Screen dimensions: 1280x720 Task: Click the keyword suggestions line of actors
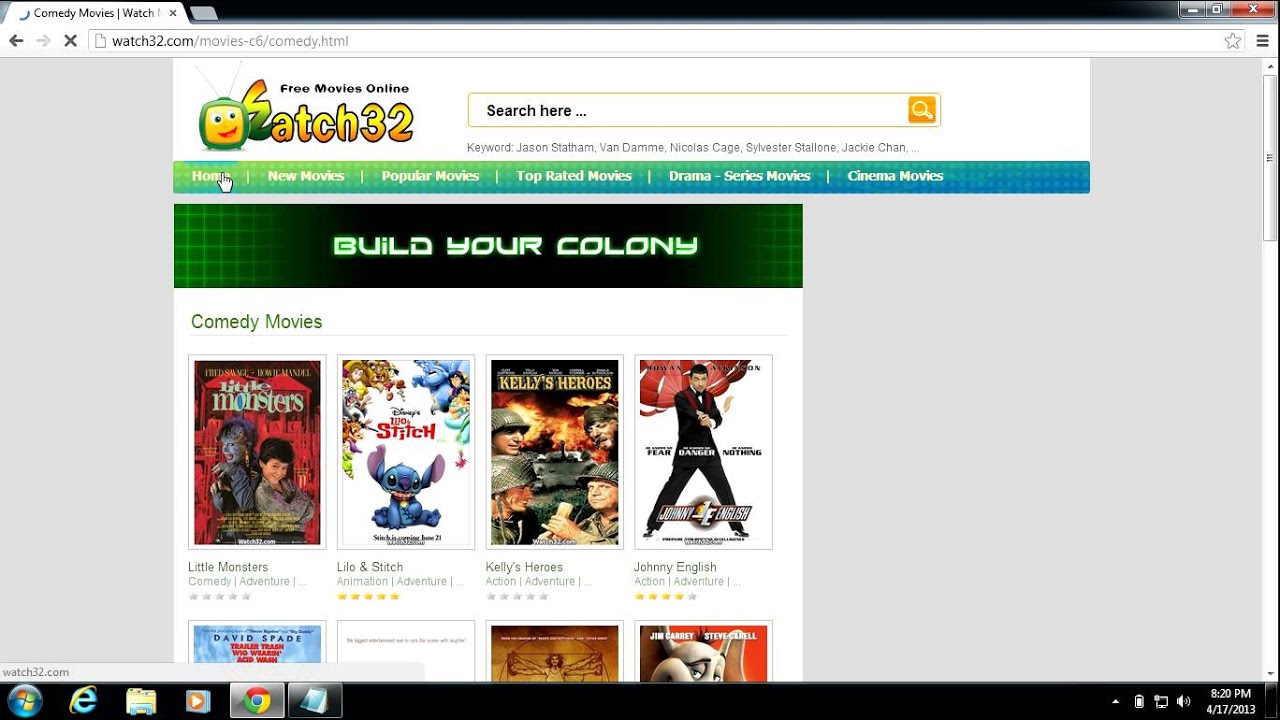coord(693,147)
